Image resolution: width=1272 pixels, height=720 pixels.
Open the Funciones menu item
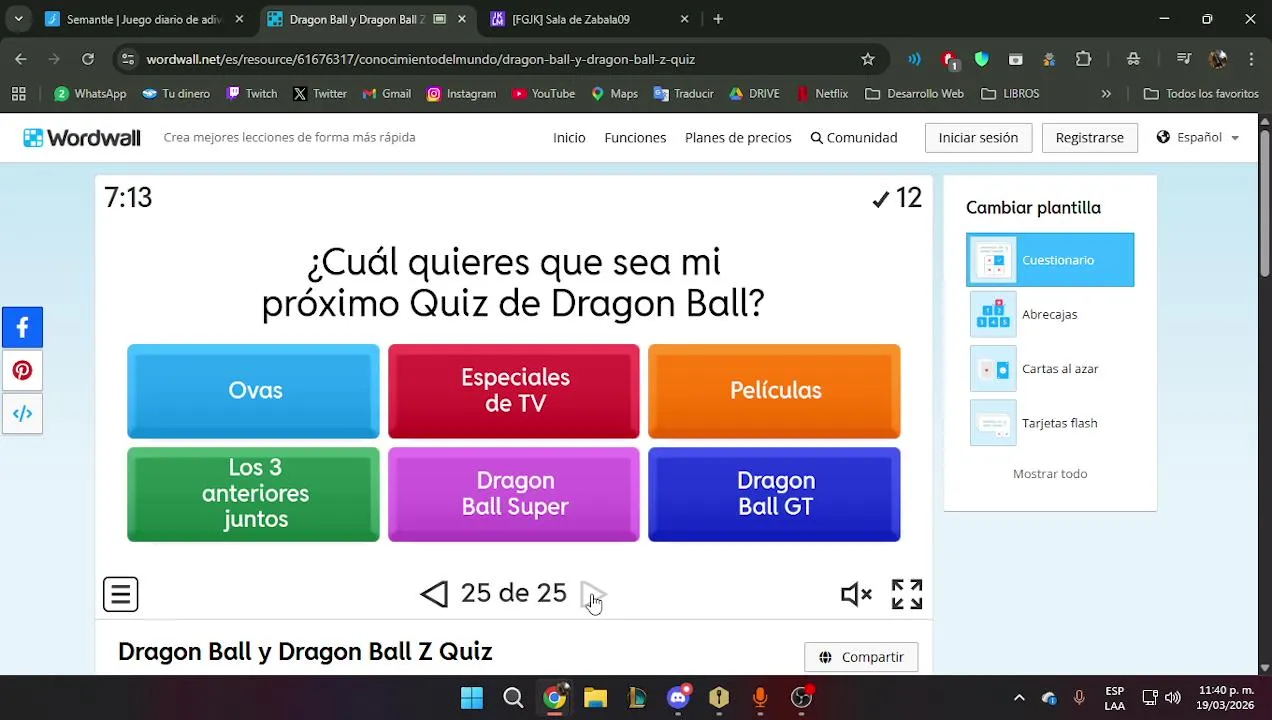pyautogui.click(x=635, y=138)
